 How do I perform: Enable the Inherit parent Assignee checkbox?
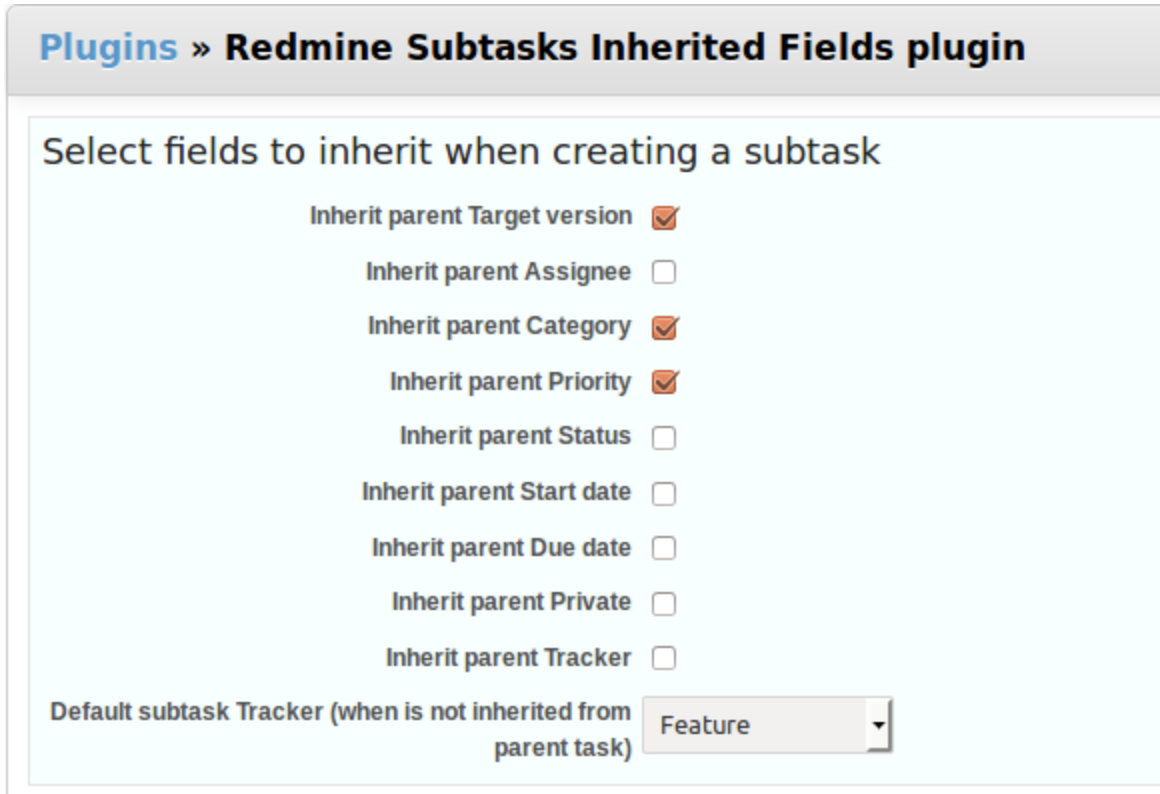pyautogui.click(x=664, y=272)
